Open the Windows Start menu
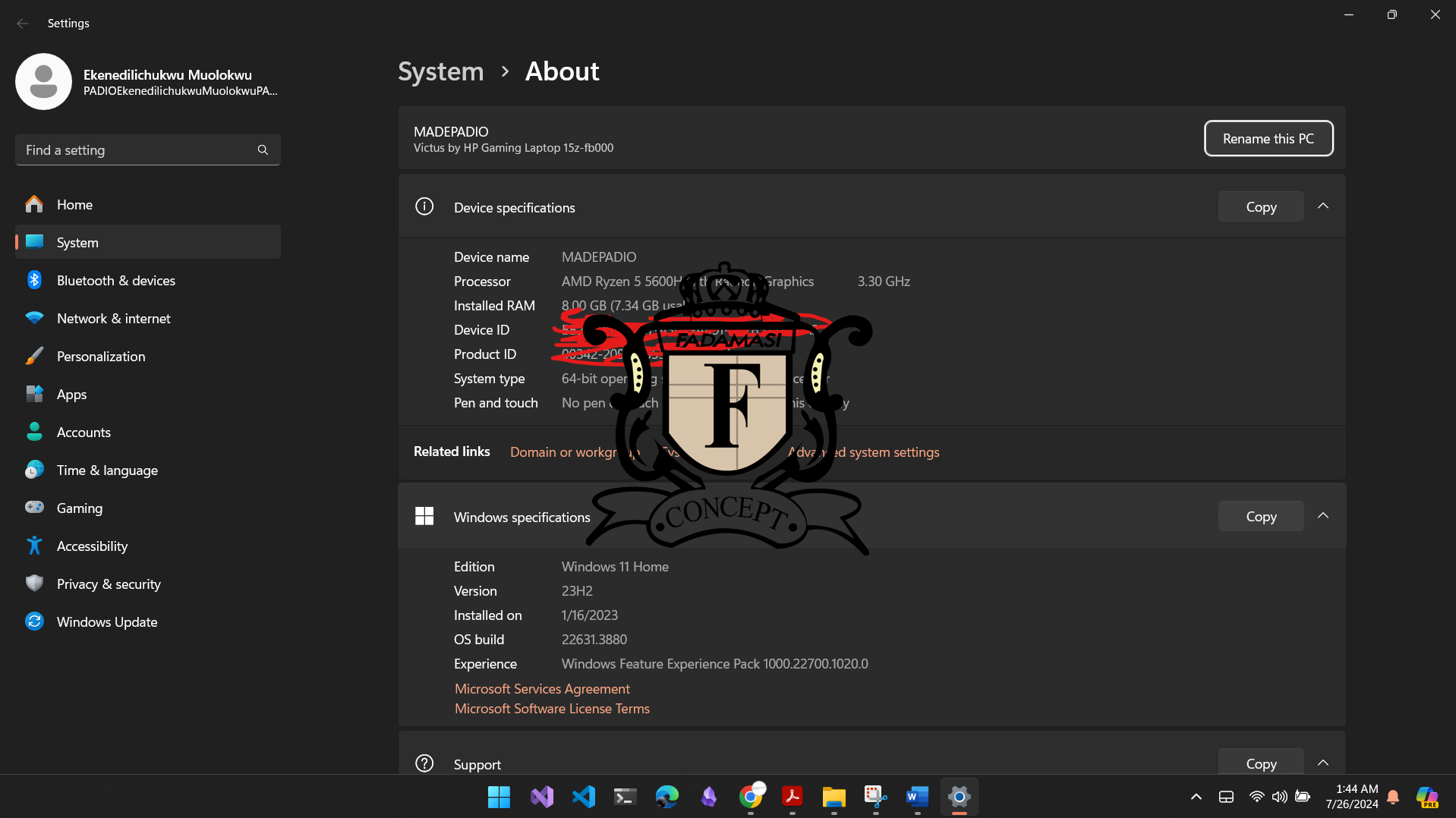Screen dimensions: 1456x818 499,797
